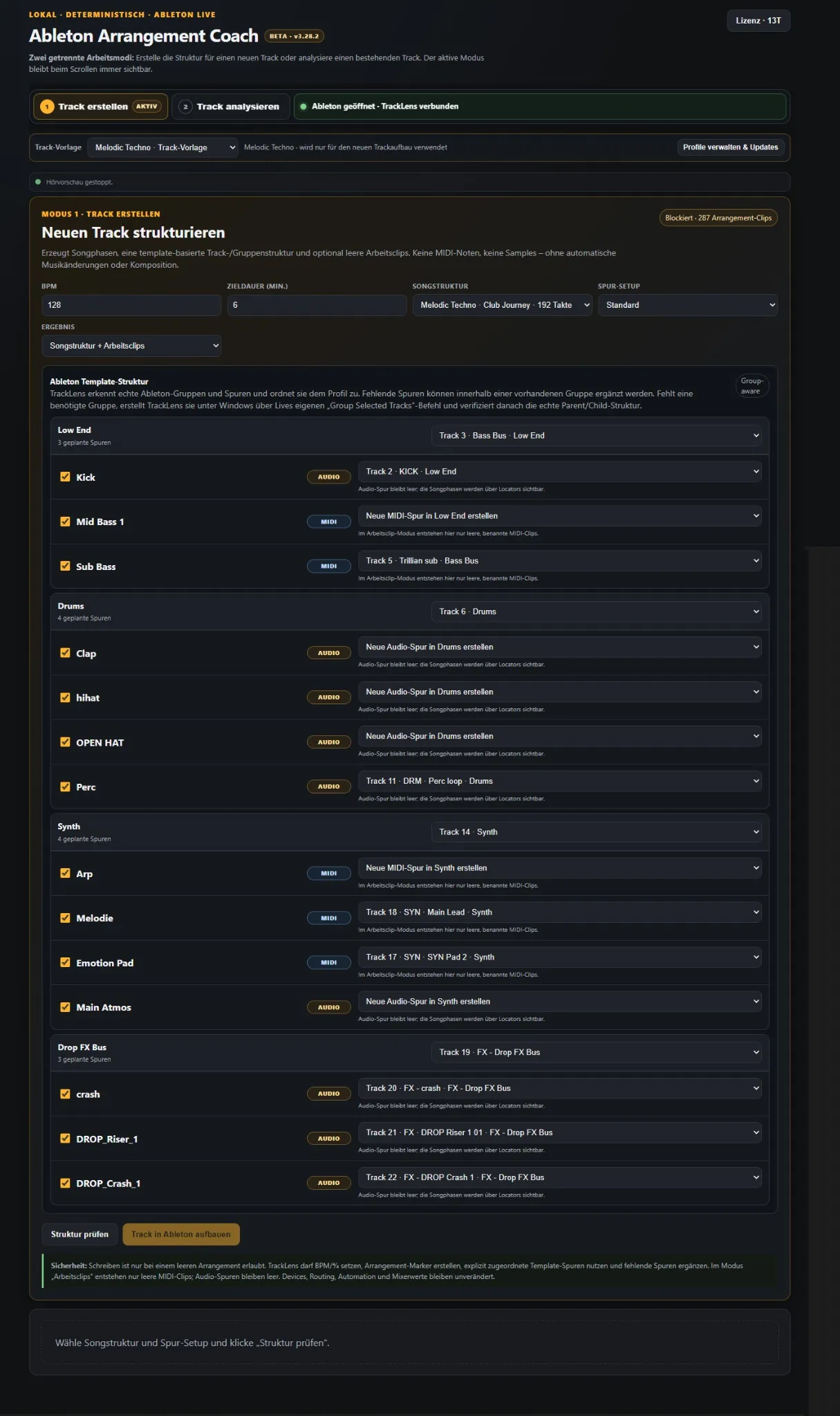
Task: Click the MIDI tag in Arp row
Action: 329,874
